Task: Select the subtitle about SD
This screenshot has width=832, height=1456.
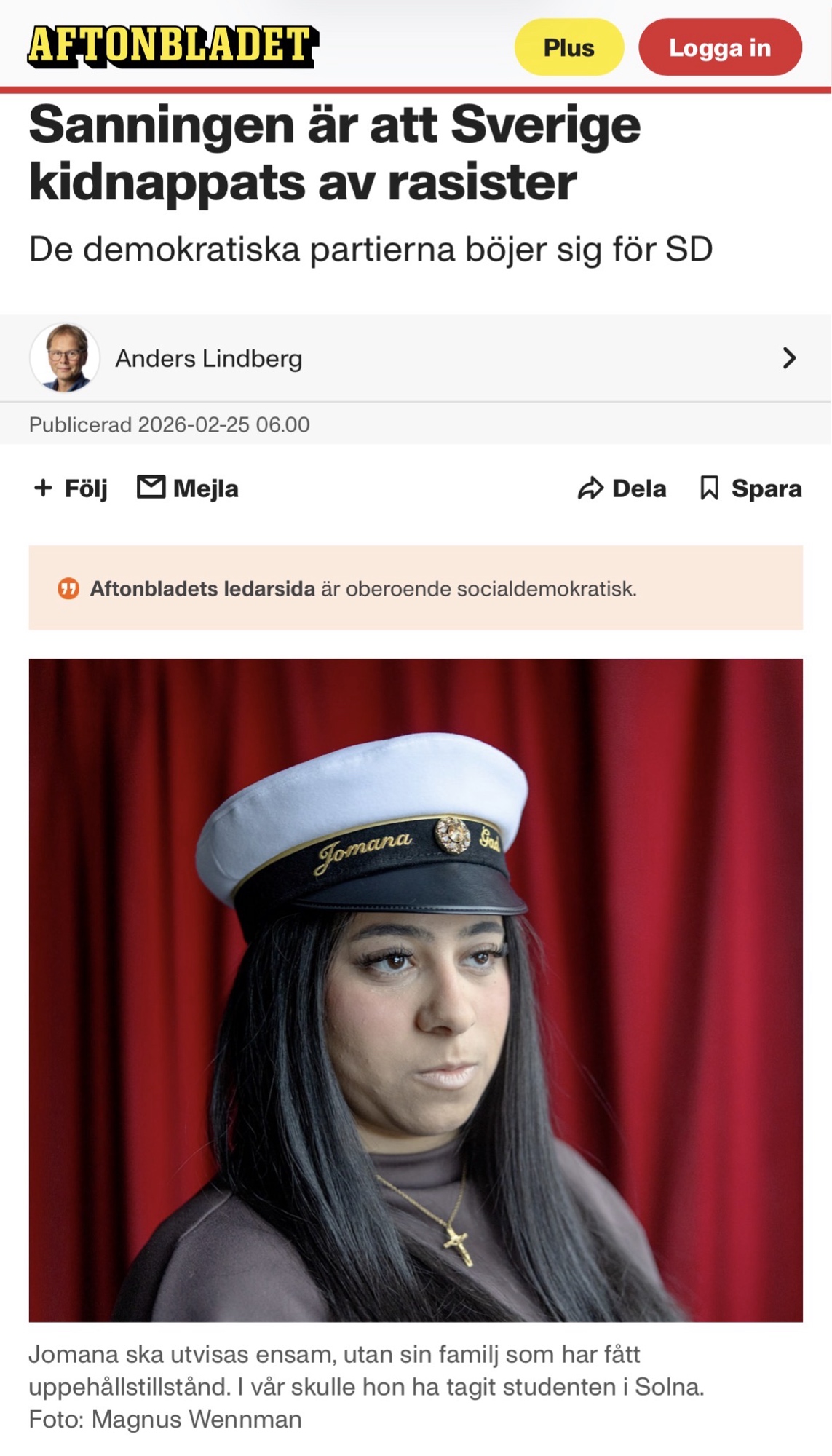Action: 371,250
